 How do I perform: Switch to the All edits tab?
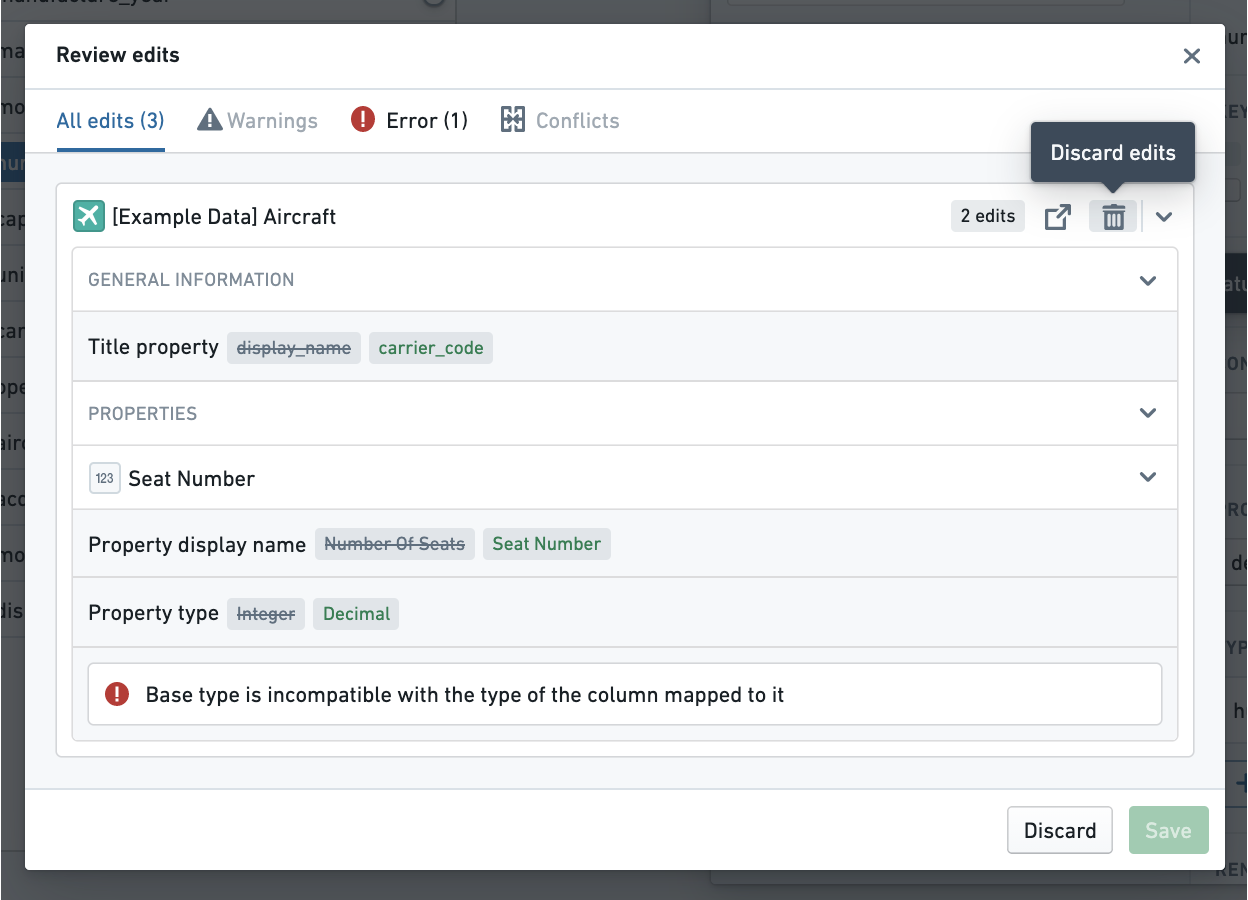(x=110, y=121)
